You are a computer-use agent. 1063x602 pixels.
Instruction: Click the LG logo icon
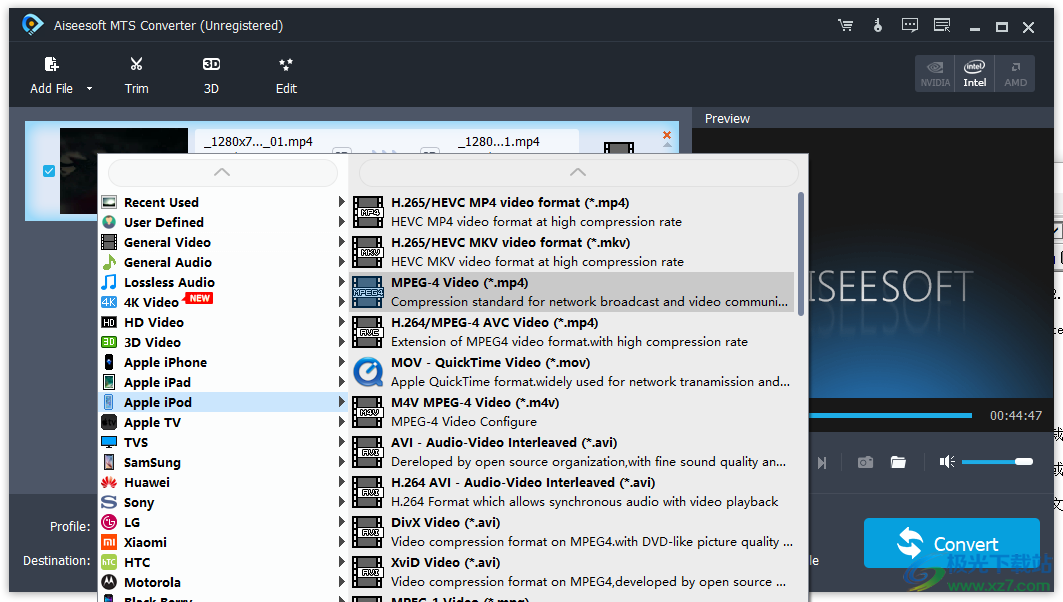point(108,522)
